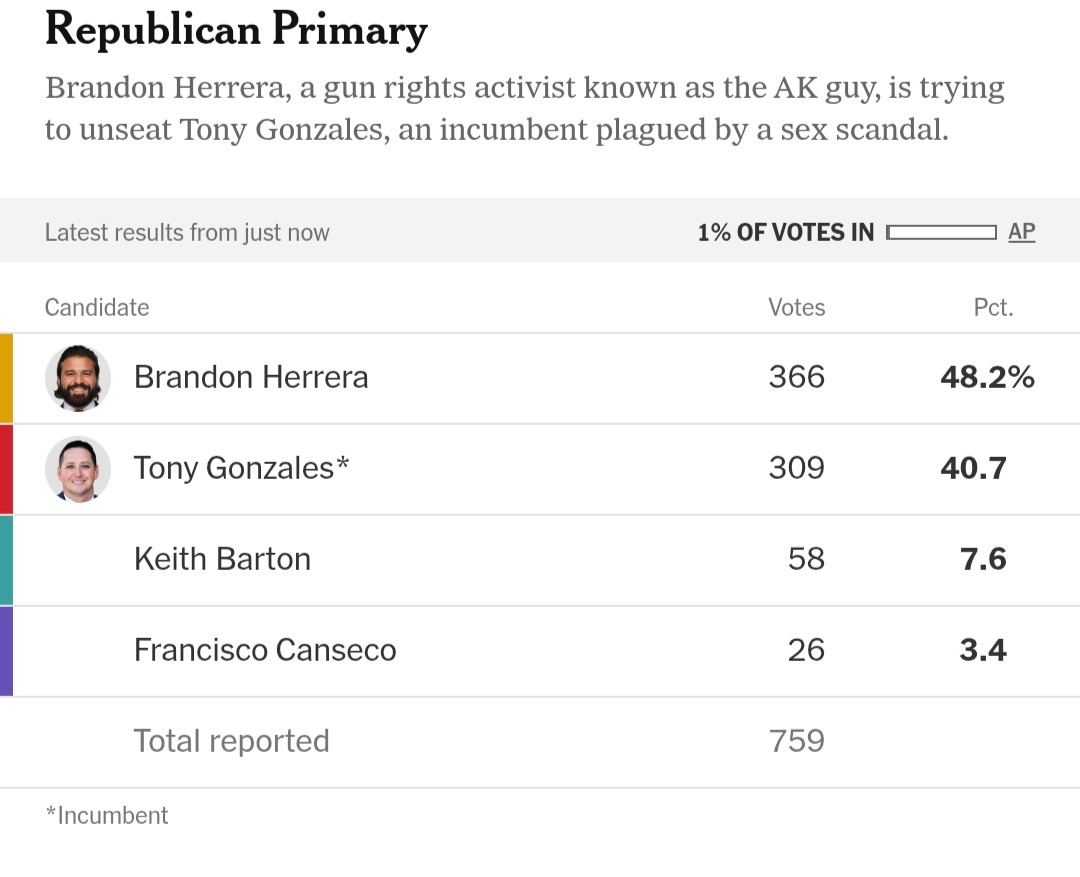Select the Brandon Herrera candidate name
Image resolution: width=1080 pixels, height=877 pixels.
point(251,377)
